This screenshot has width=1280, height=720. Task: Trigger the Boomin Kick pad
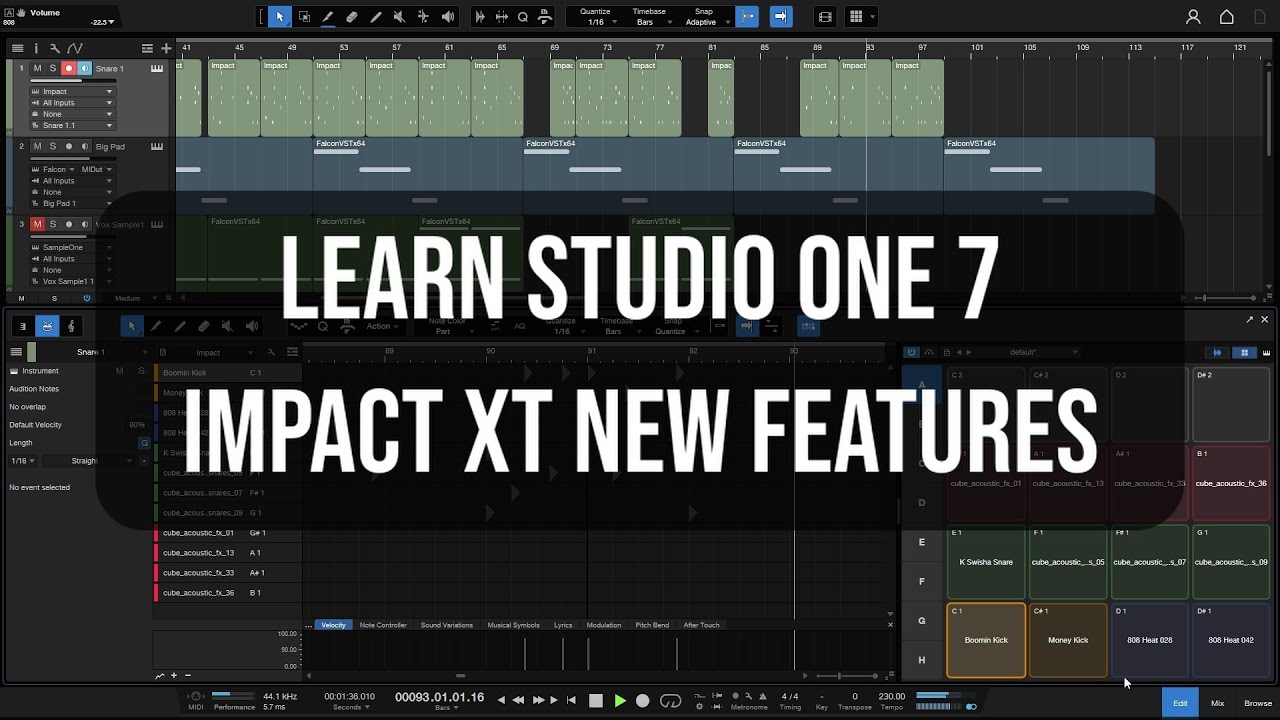coord(986,640)
